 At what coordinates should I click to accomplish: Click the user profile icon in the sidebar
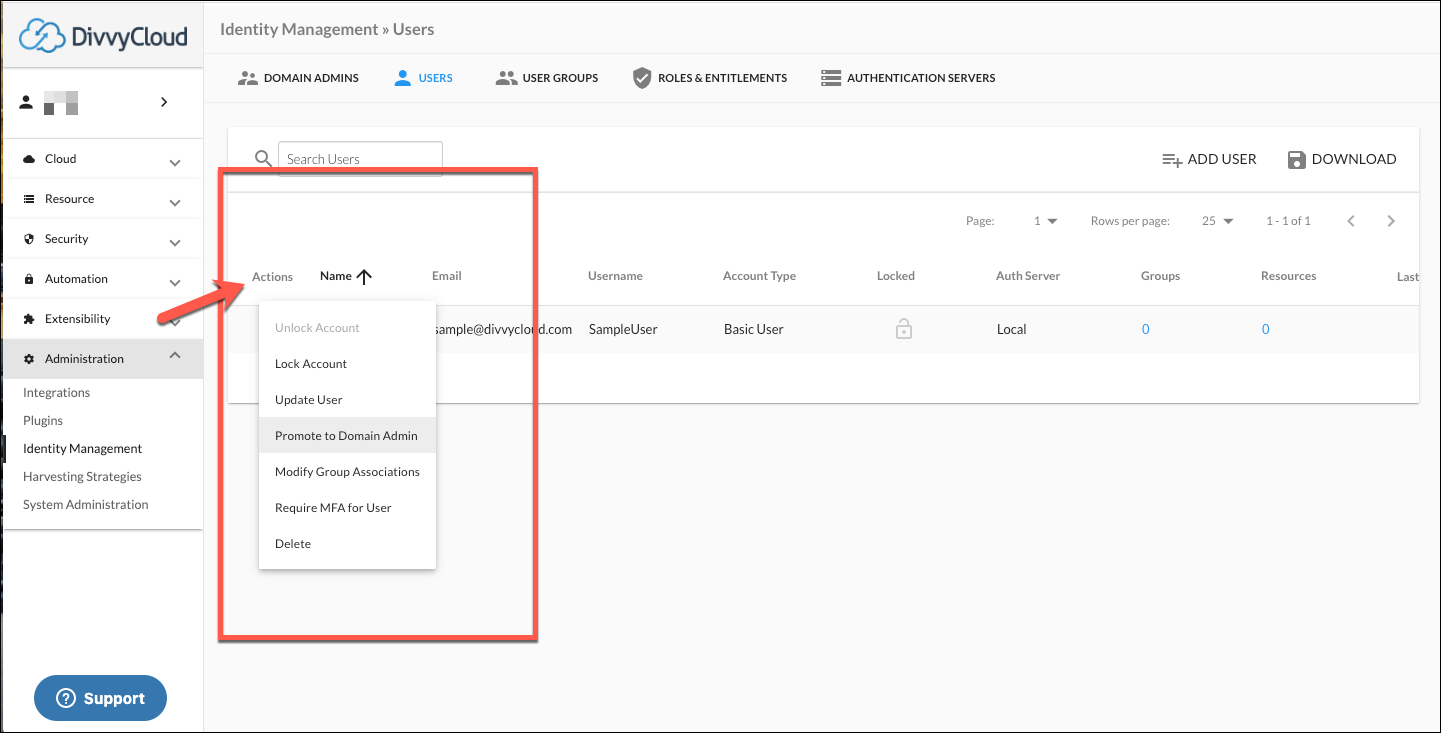click(x=27, y=102)
